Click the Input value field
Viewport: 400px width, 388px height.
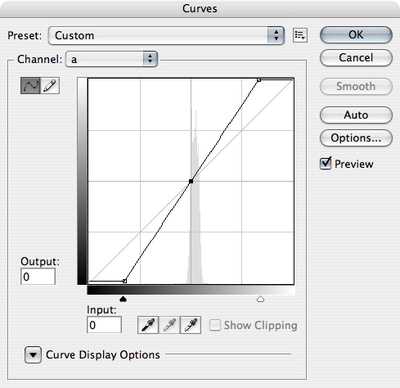[x=104, y=325]
